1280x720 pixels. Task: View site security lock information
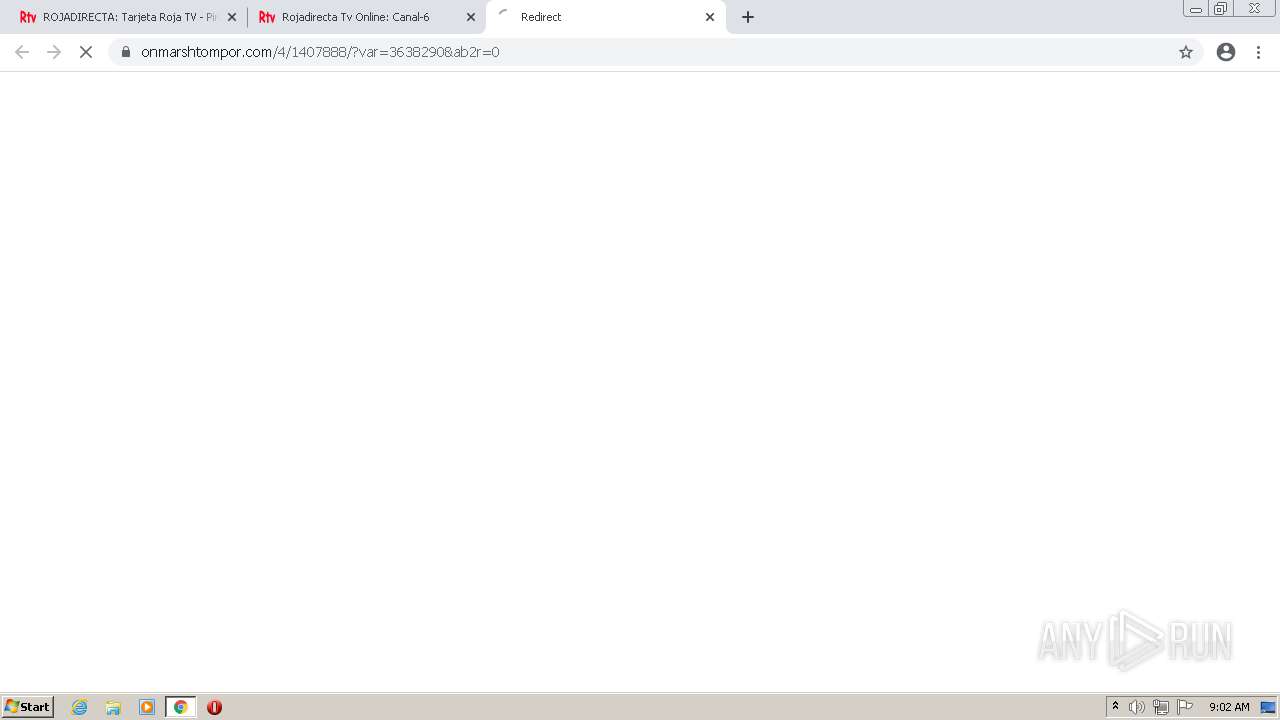(x=126, y=52)
